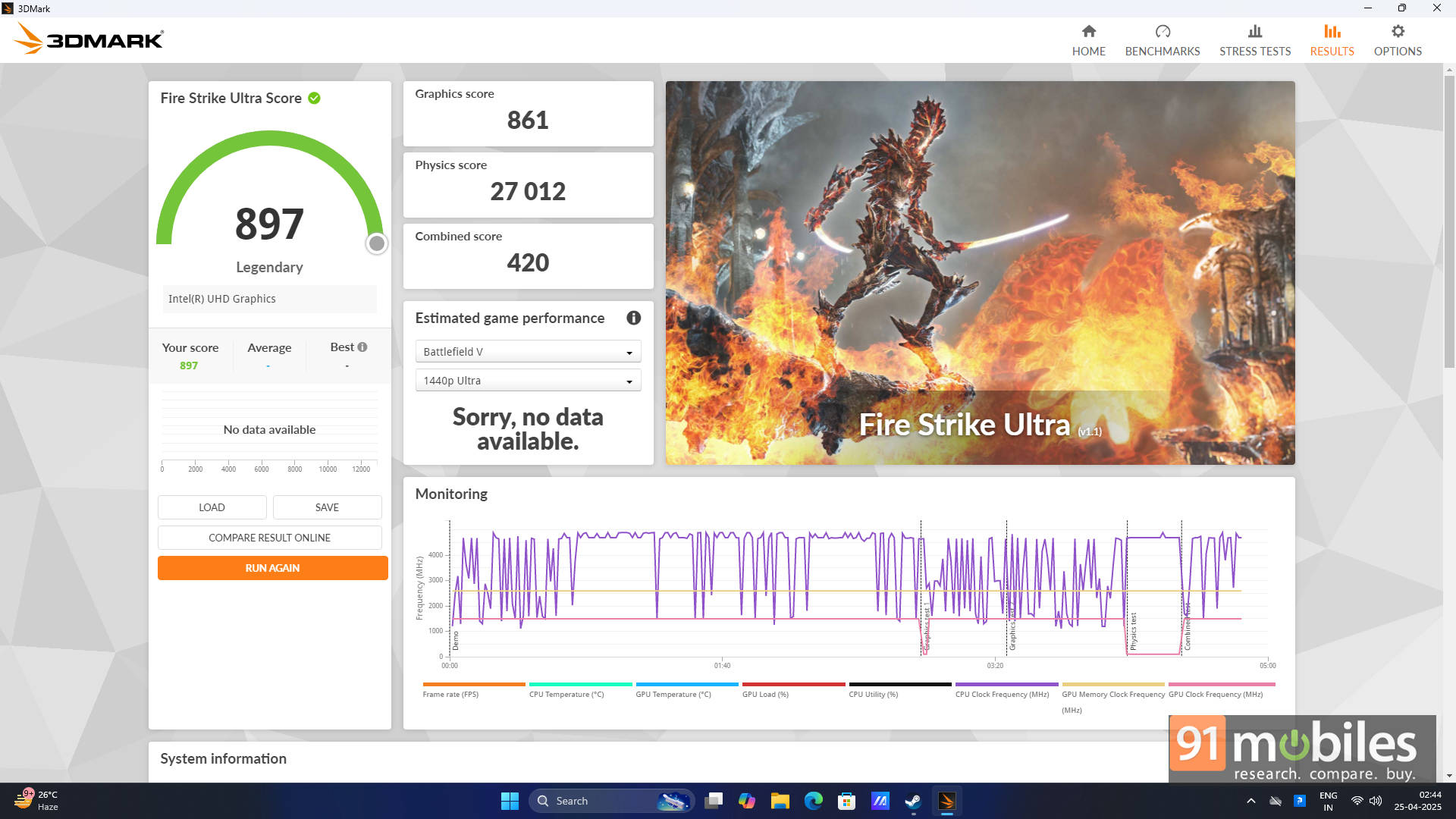Toggle the CPU Temperature legend
The width and height of the screenshot is (1456, 819).
[x=580, y=690]
